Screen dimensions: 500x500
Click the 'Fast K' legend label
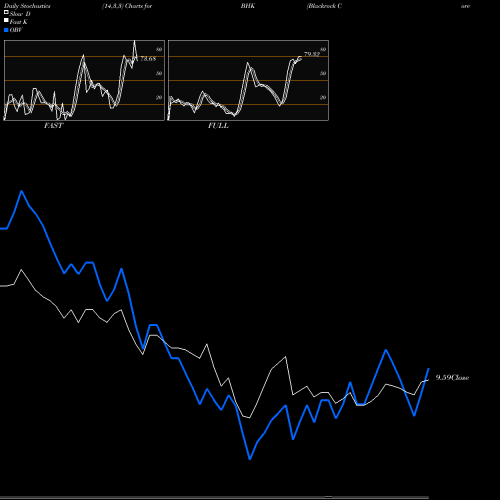click(x=19, y=22)
